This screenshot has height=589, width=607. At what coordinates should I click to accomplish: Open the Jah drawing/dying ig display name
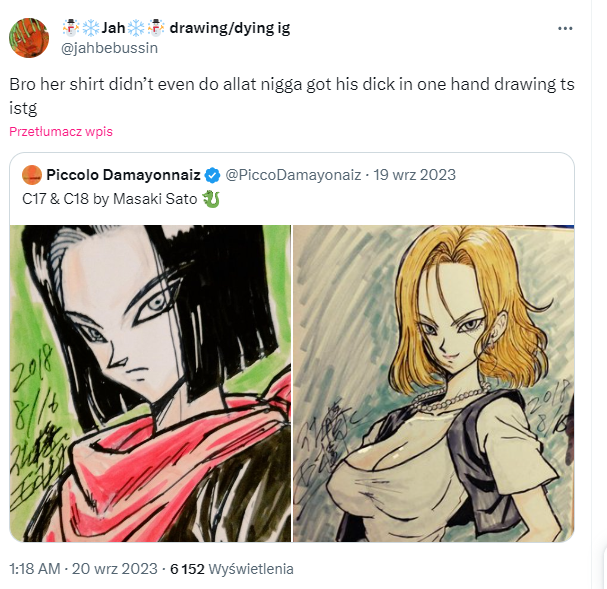click(x=176, y=28)
